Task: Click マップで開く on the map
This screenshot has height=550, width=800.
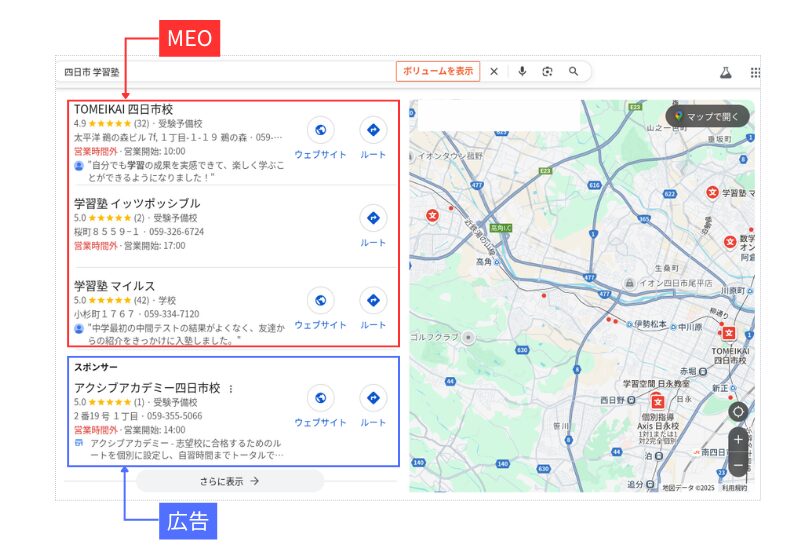Action: (707, 116)
